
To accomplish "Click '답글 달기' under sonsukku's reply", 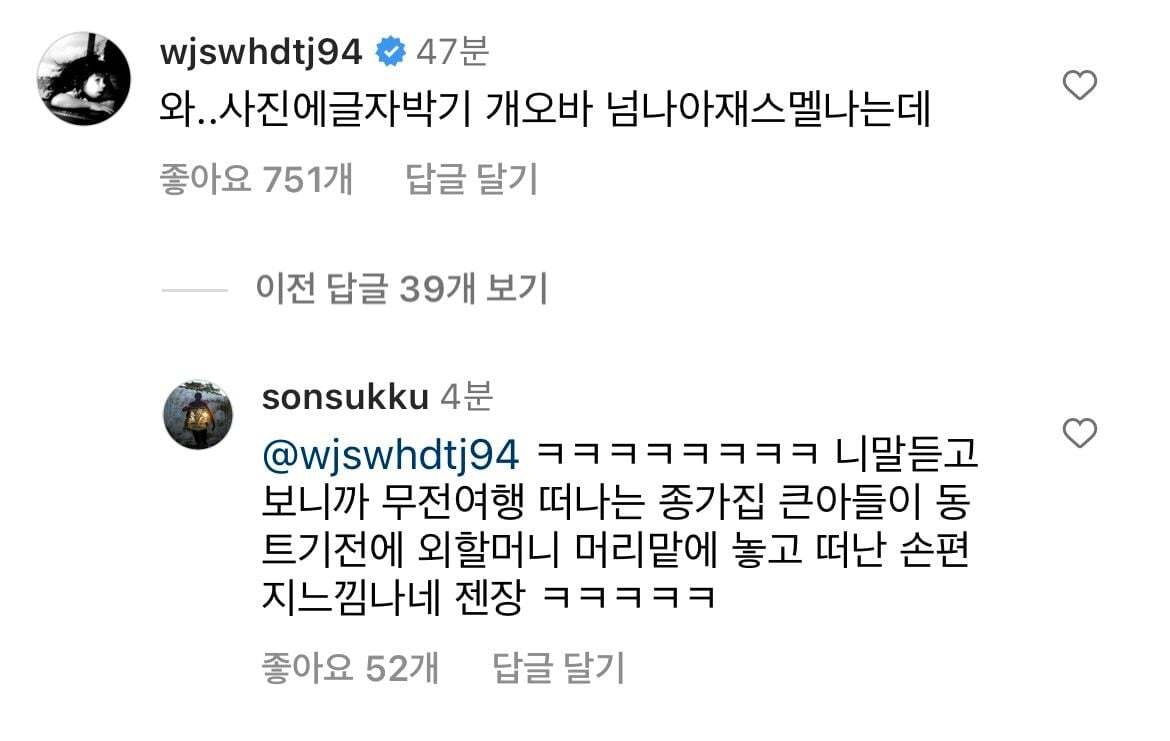I will pyautogui.click(x=558, y=667).
